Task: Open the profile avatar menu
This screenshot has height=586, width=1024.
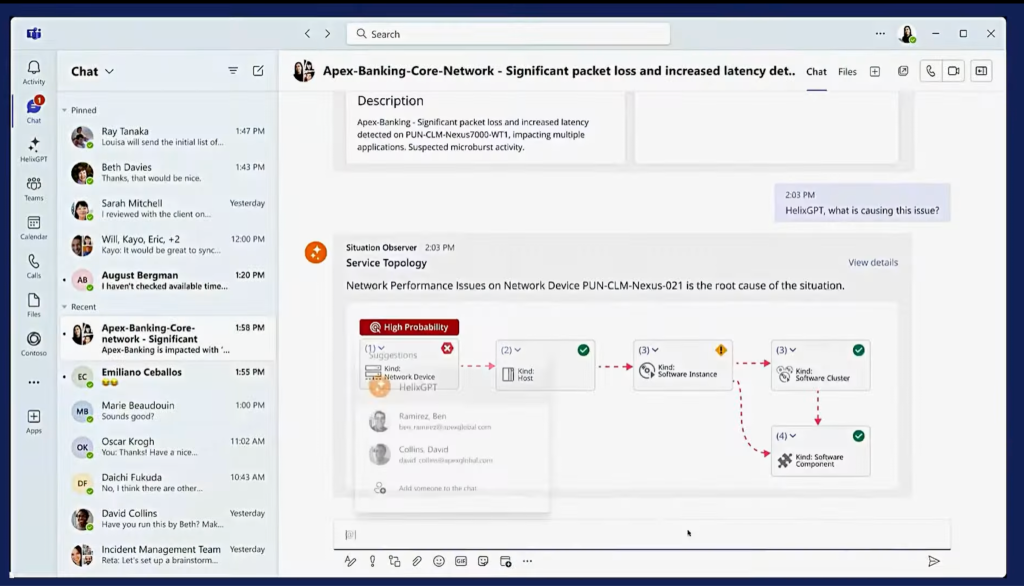Action: click(907, 34)
